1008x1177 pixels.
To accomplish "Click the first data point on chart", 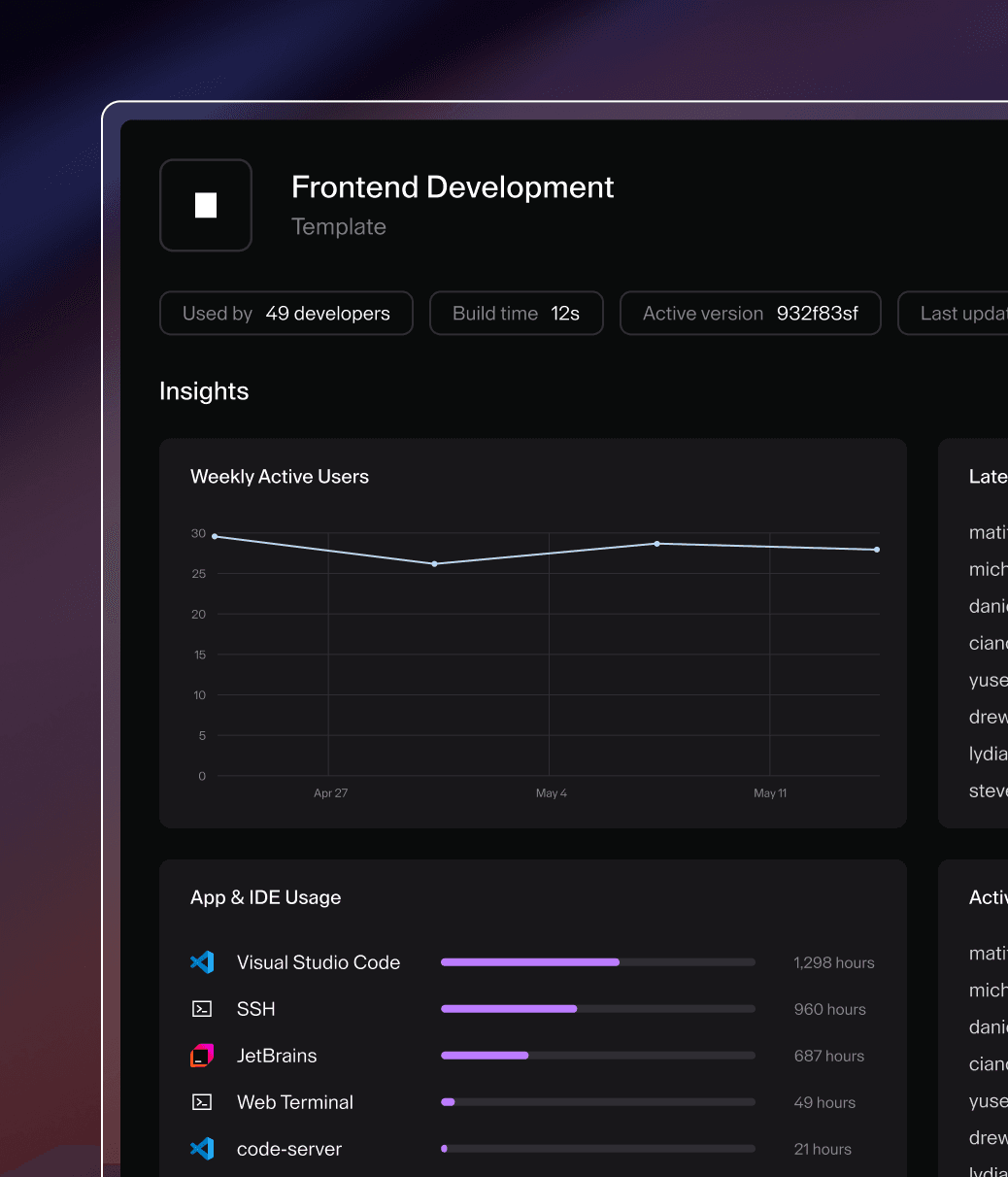I will point(215,536).
